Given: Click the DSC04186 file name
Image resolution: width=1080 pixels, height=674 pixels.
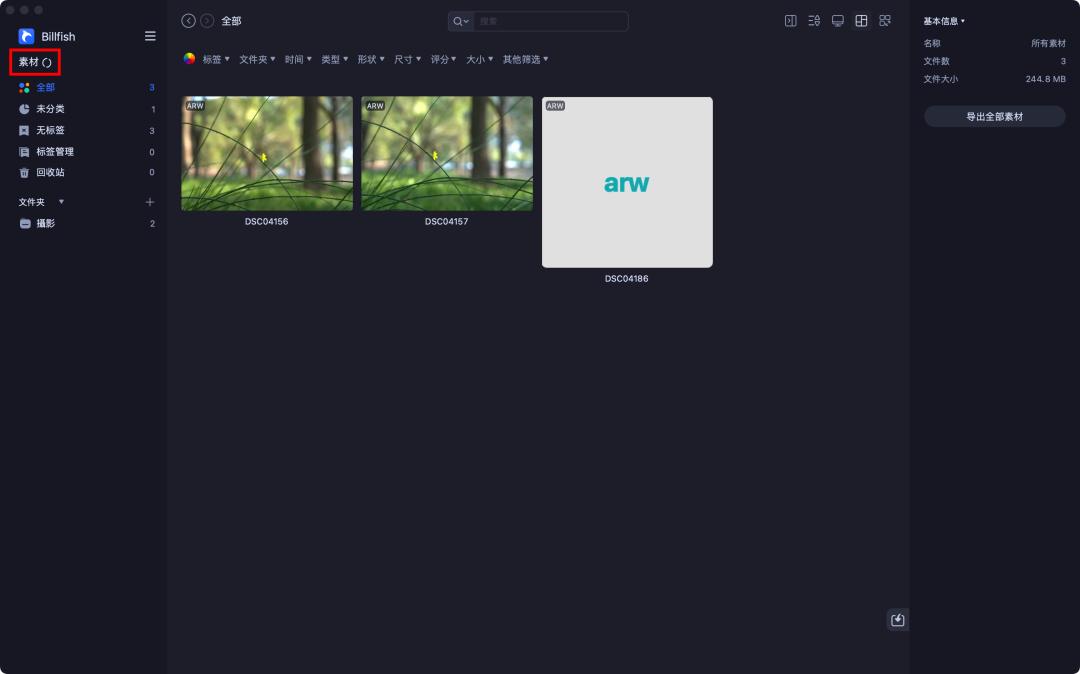Looking at the screenshot, I should point(627,279).
